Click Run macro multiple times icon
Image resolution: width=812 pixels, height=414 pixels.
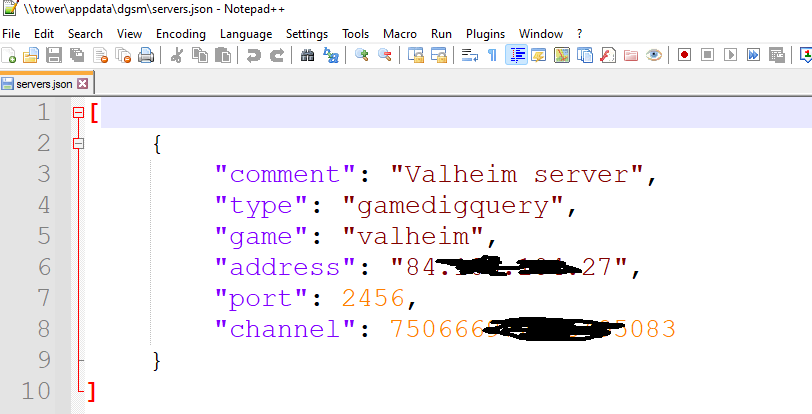(753, 54)
